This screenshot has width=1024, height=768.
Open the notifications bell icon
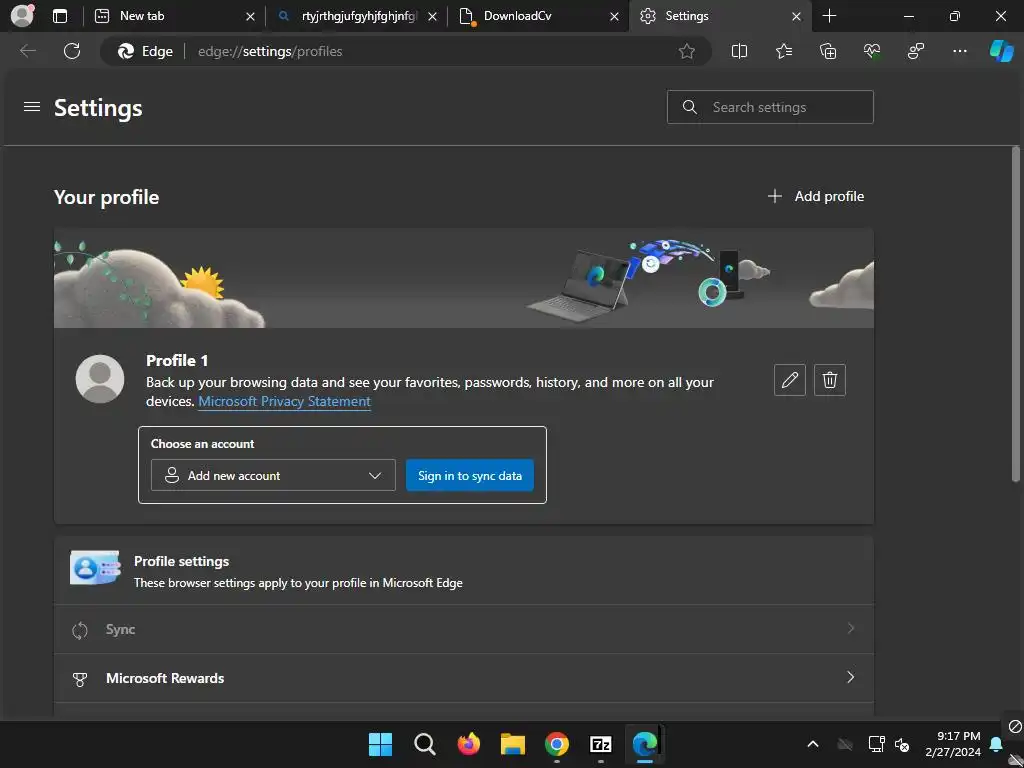click(x=996, y=744)
